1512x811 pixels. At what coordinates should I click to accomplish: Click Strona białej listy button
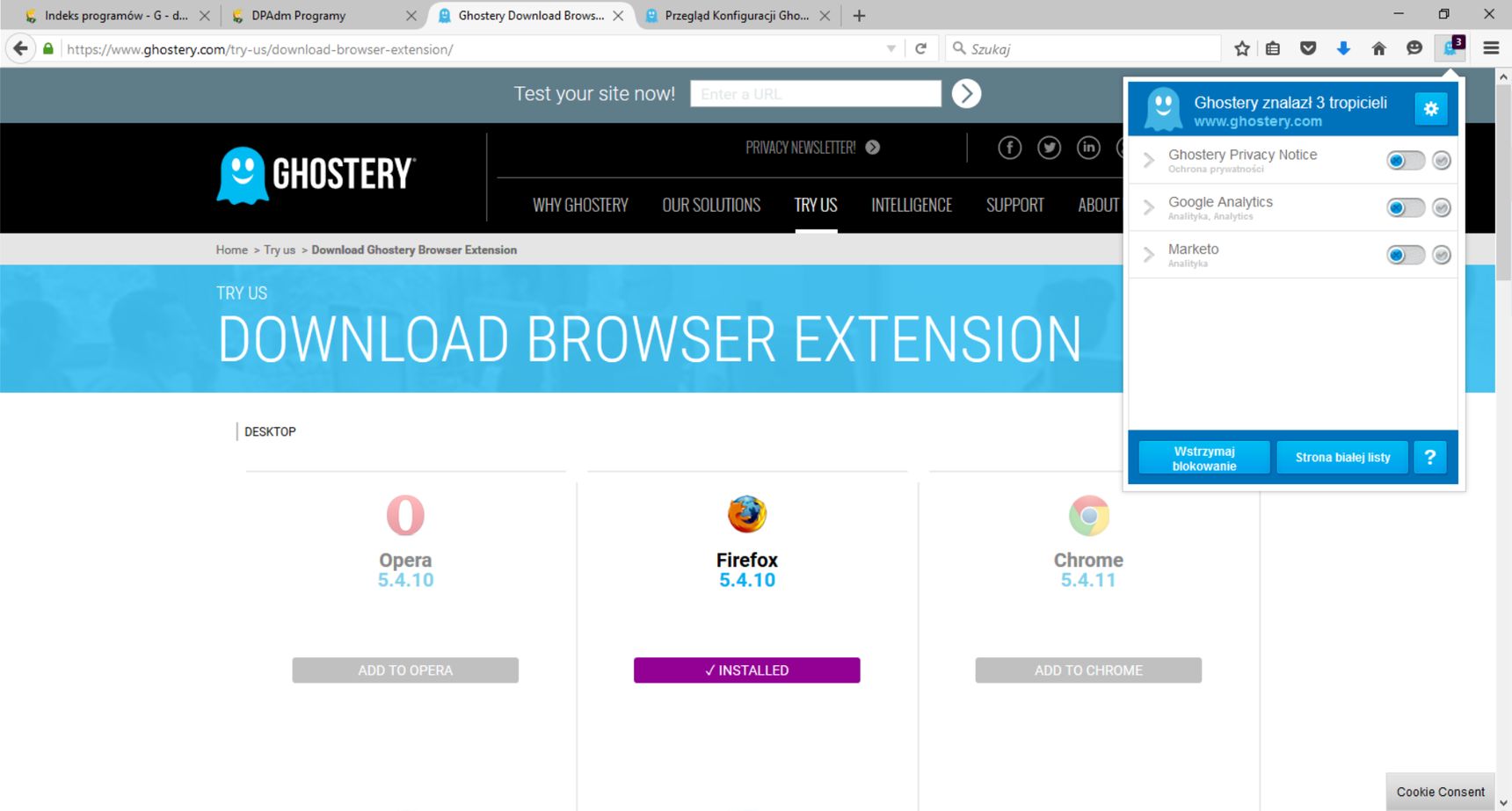tap(1342, 458)
